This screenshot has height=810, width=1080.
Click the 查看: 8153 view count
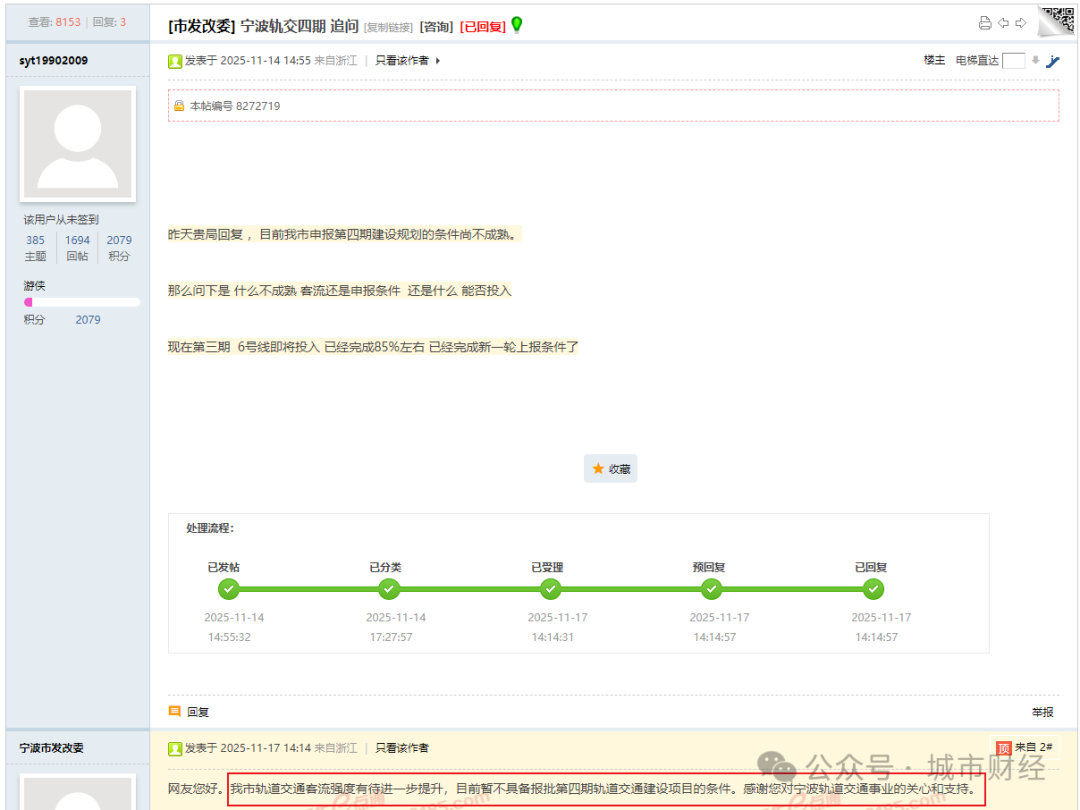(x=54, y=22)
